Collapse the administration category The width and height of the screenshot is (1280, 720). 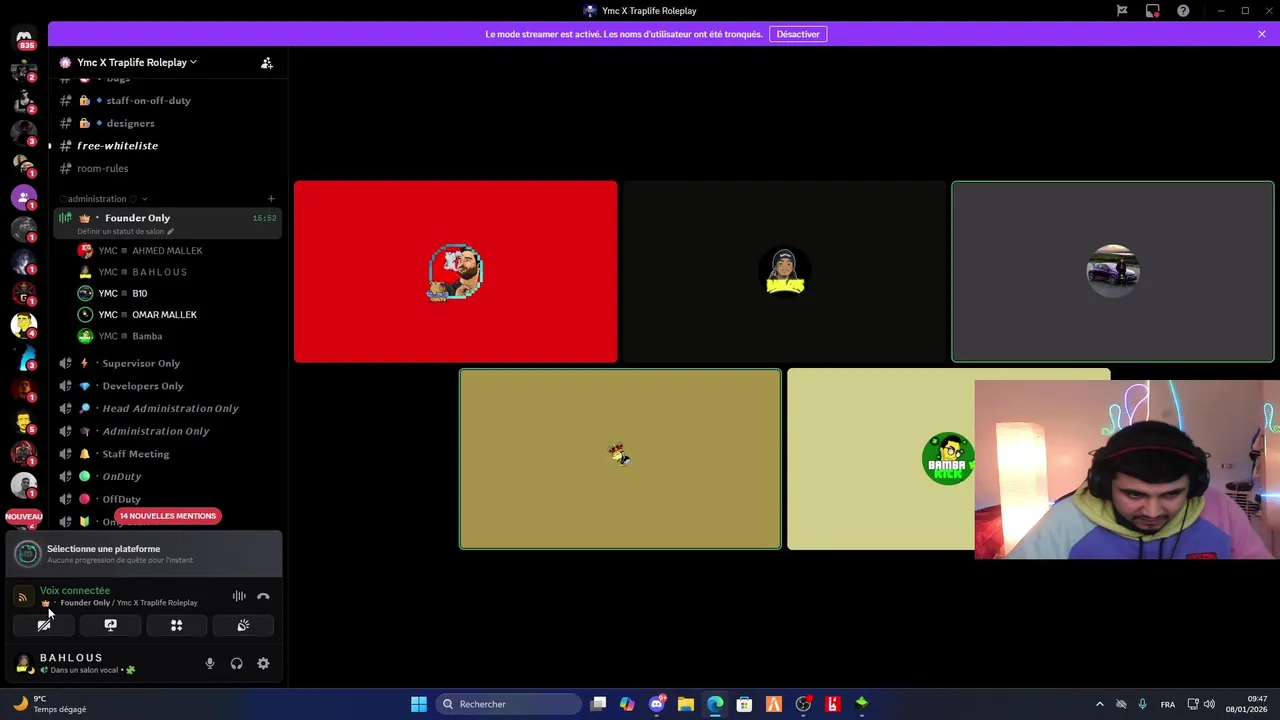pos(103,199)
